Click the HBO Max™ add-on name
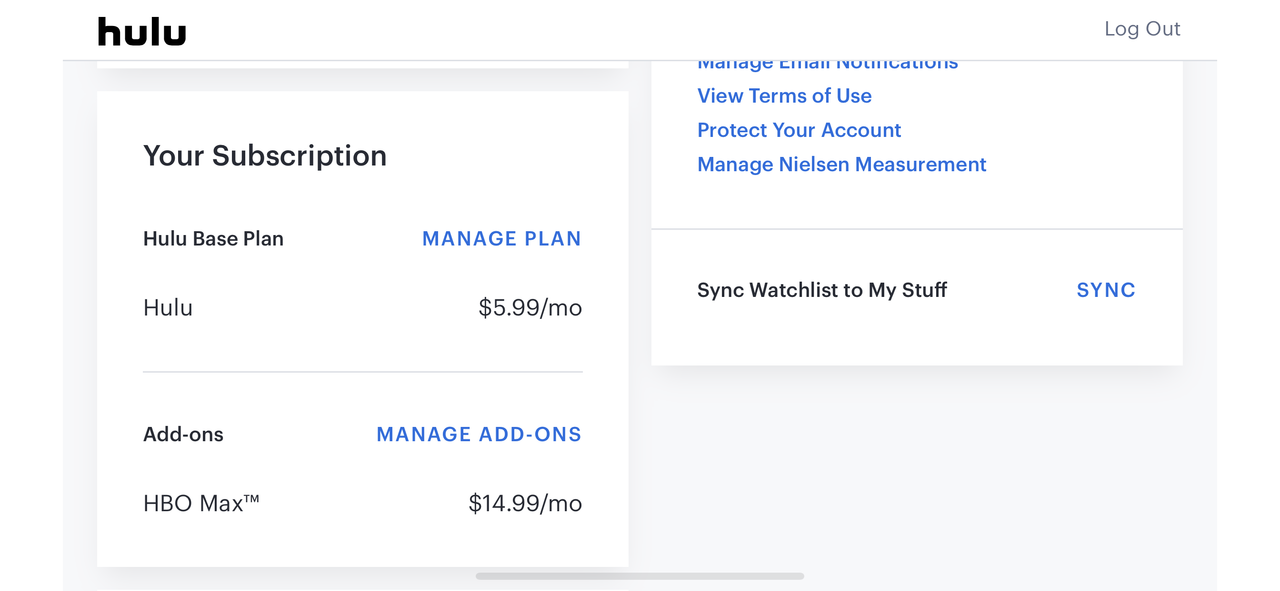The width and height of the screenshot is (1280, 591). coord(201,503)
